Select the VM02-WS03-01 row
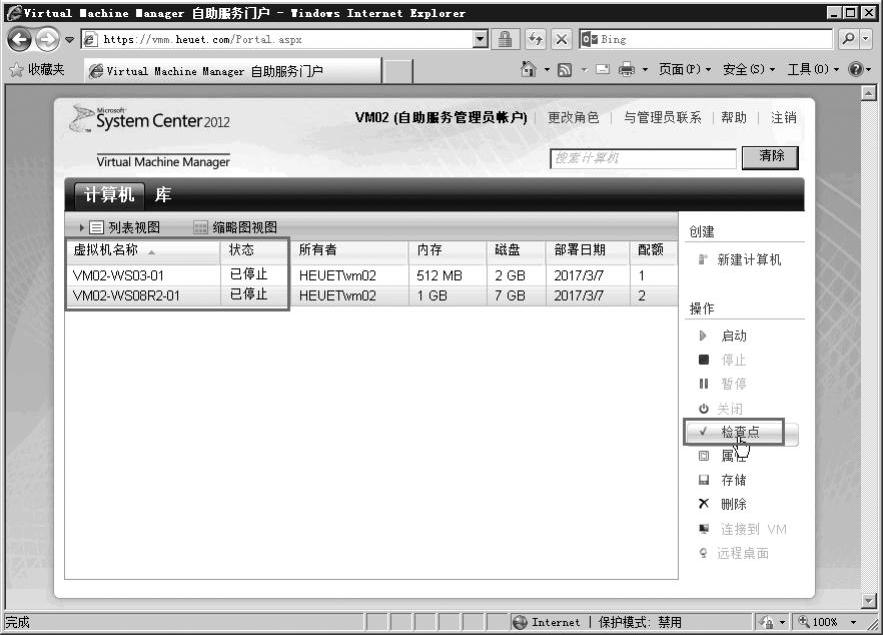Viewport: 883px width, 635px height. 372,275
